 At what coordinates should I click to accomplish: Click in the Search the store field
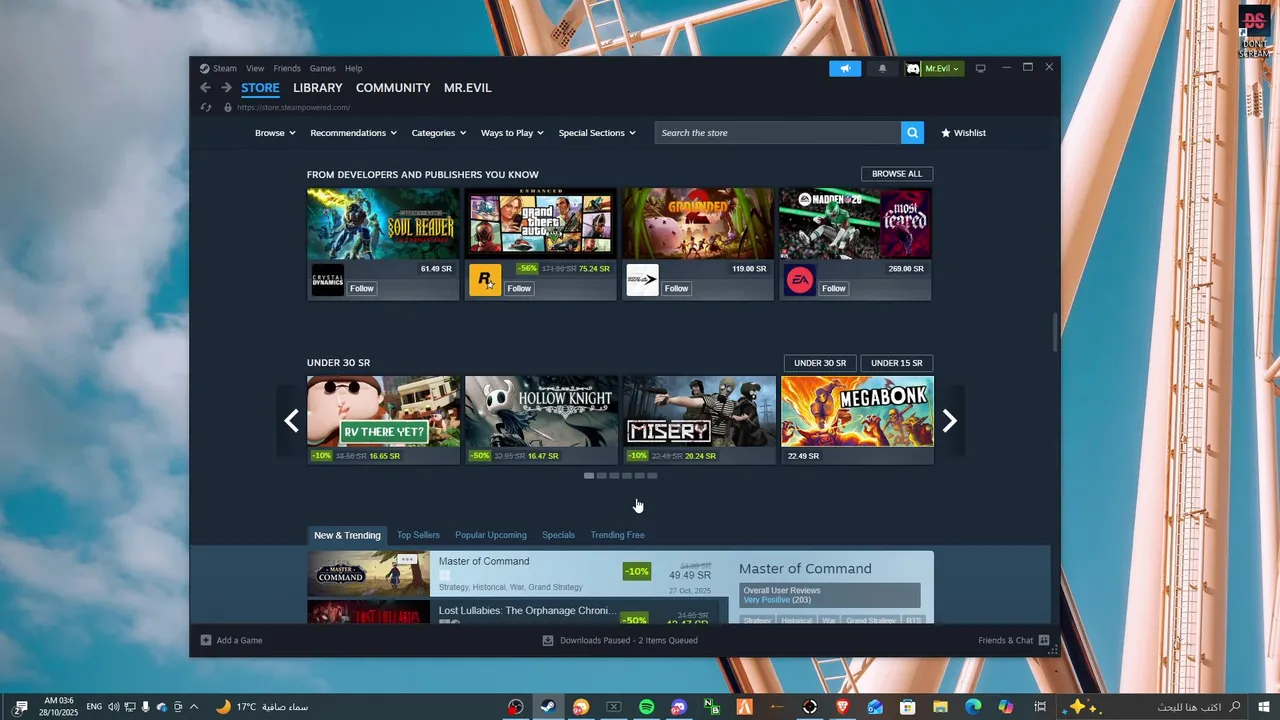tap(777, 132)
